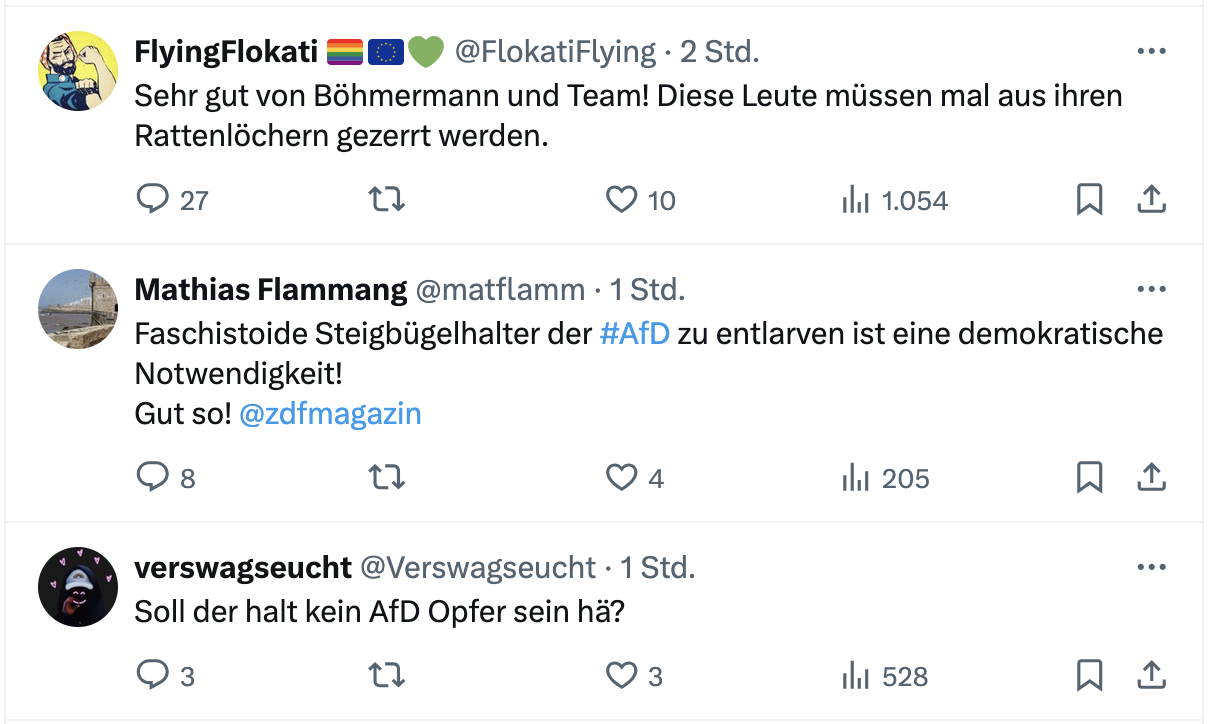
Task: Open more options on verswagseucht's tweet
Action: click(1152, 568)
